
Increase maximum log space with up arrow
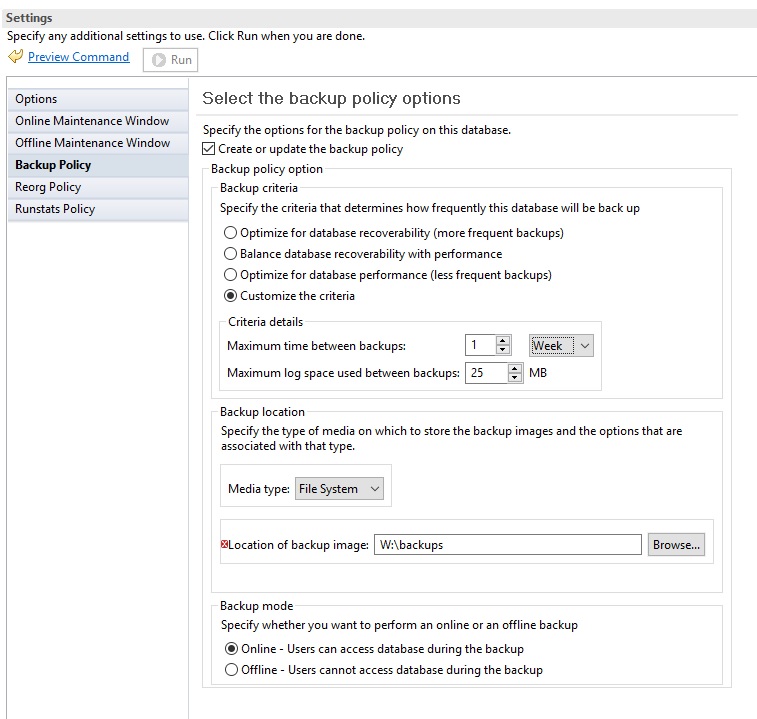[515, 368]
